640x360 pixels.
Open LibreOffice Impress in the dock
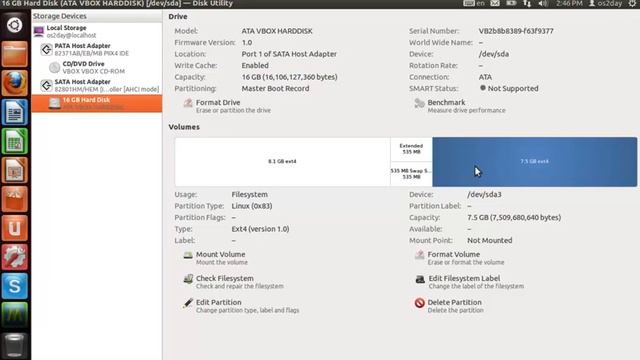point(15,170)
